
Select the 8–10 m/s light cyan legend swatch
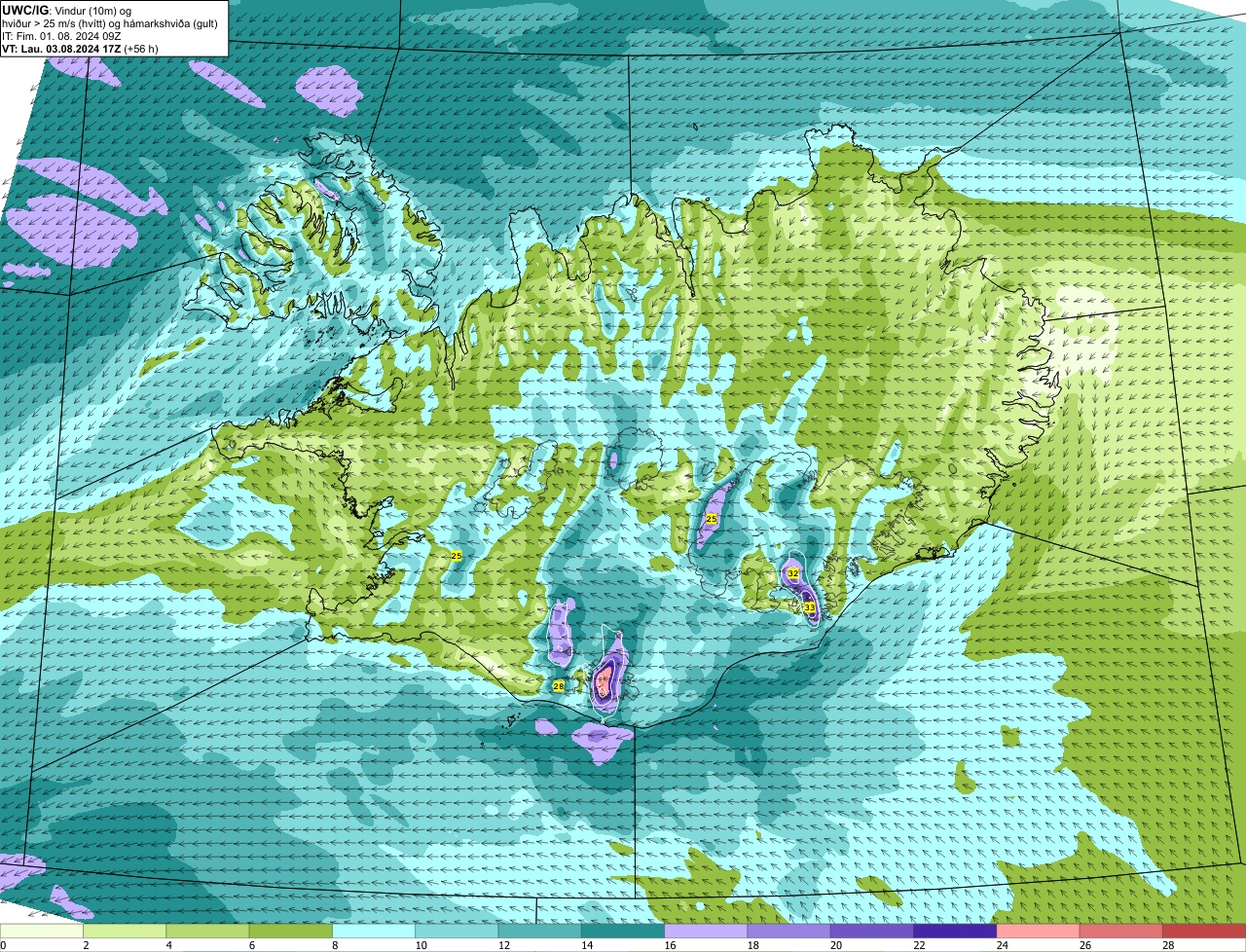click(x=374, y=931)
